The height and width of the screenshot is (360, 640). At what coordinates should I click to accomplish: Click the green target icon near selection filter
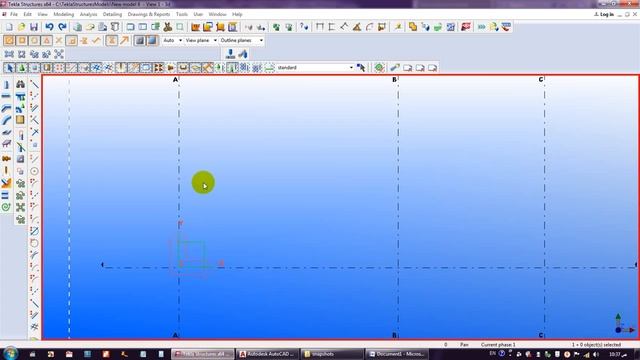click(379, 67)
